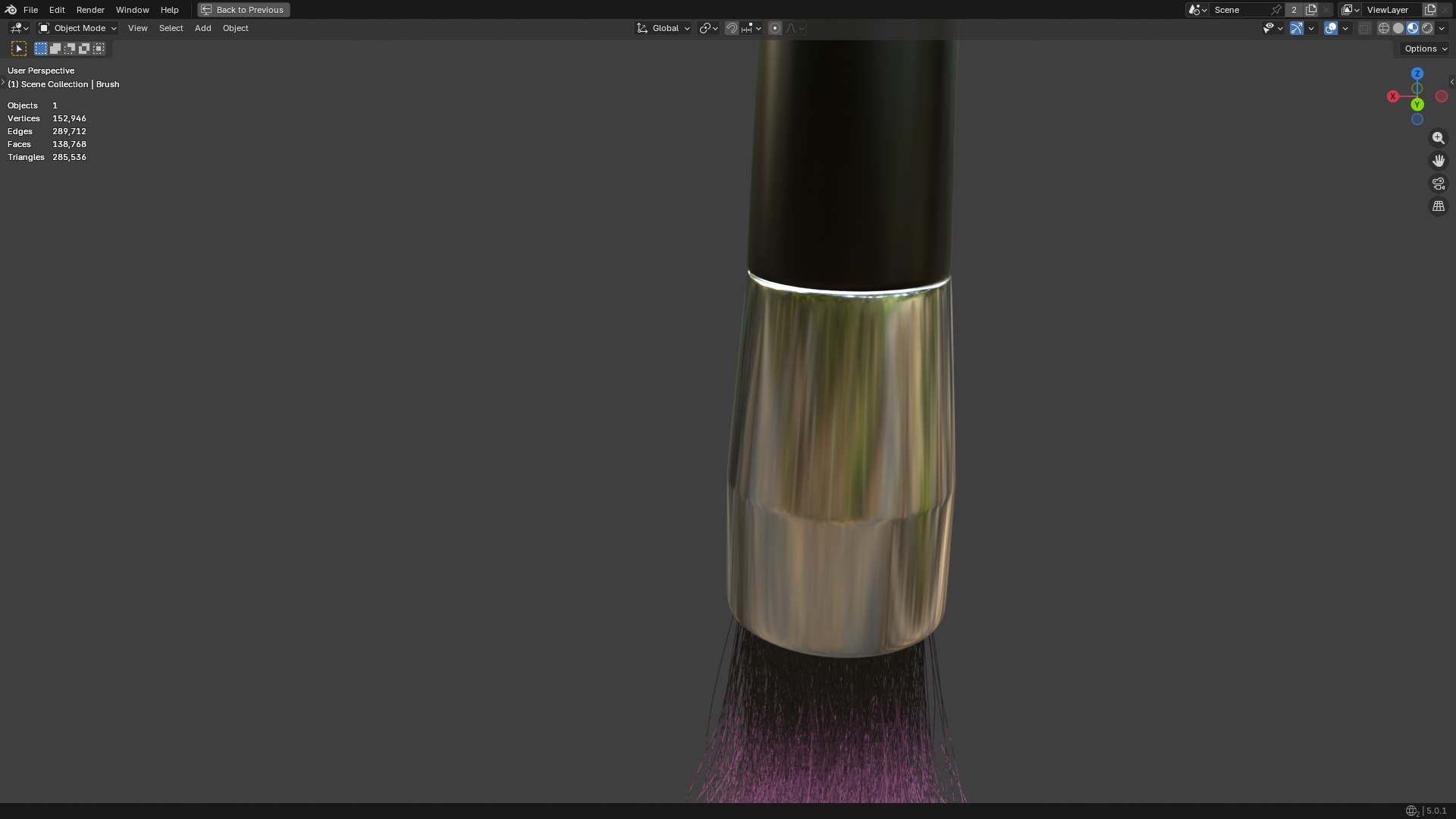This screenshot has height=819, width=1456.
Task: Click the negative Z axis gizmo circle
Action: [1417, 120]
